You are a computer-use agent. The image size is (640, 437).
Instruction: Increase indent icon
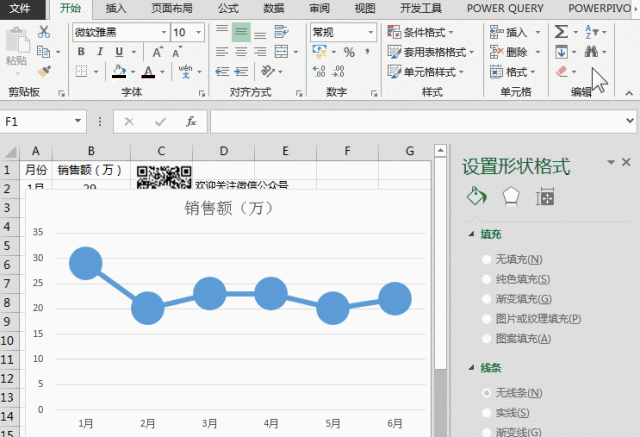(x=241, y=72)
